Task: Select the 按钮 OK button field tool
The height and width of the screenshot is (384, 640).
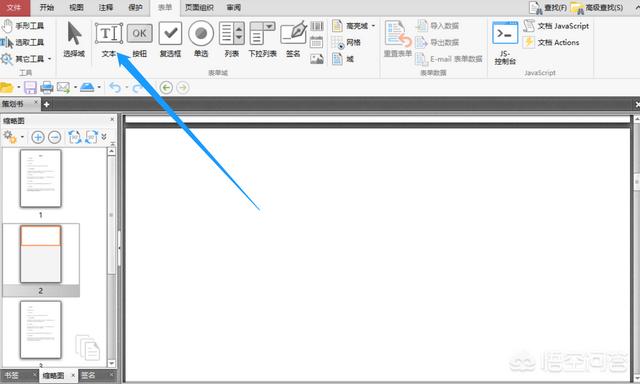Action: pos(140,40)
